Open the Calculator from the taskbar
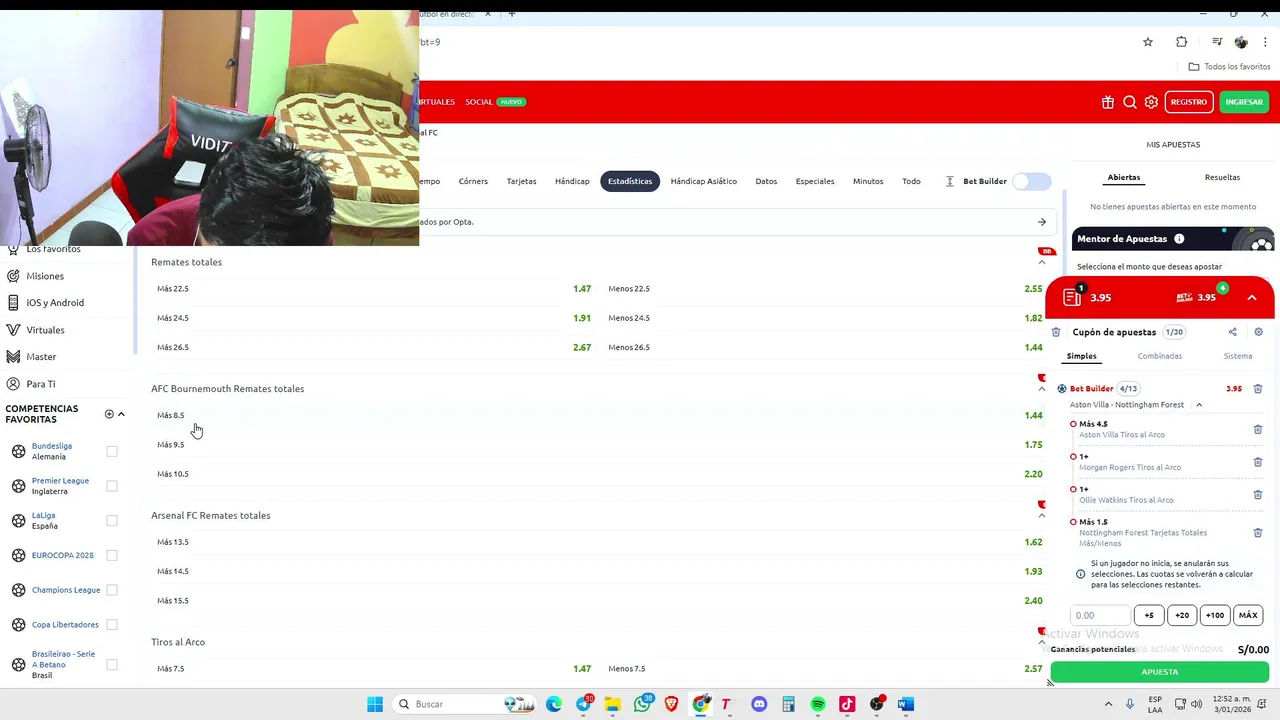Viewport: 1280px width, 720px height. [788, 704]
